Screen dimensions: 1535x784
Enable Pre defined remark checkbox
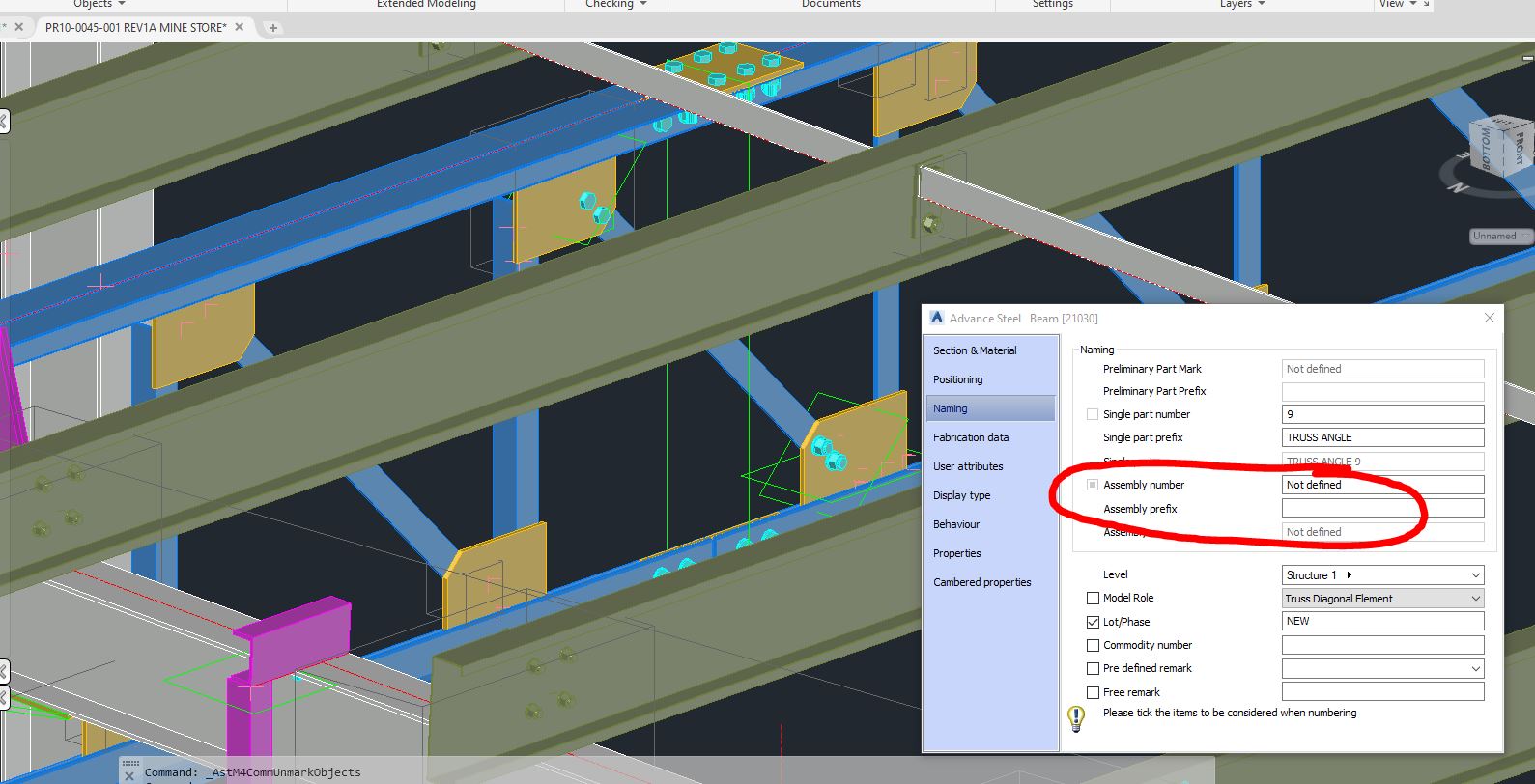pos(1093,668)
